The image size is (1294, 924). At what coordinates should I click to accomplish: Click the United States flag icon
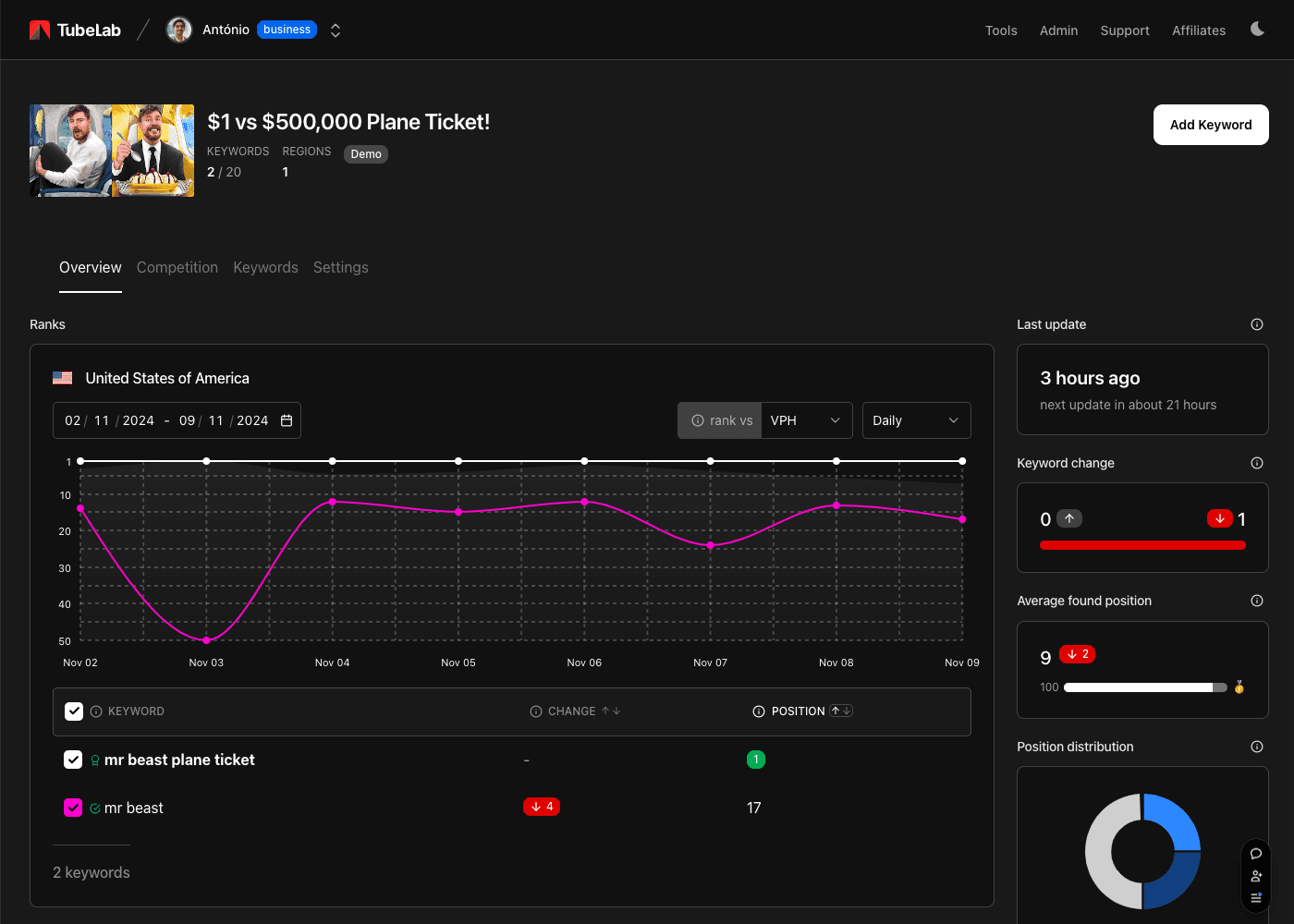point(63,378)
